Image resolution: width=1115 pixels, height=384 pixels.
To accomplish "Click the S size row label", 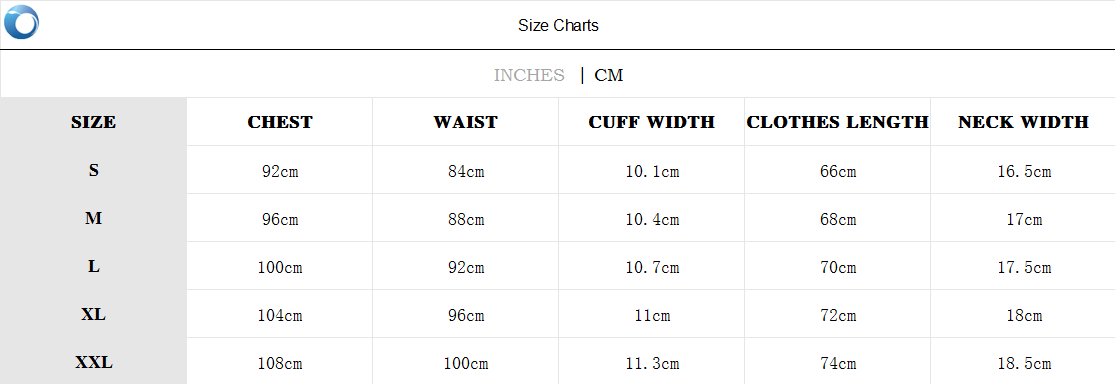I will 93,171.
